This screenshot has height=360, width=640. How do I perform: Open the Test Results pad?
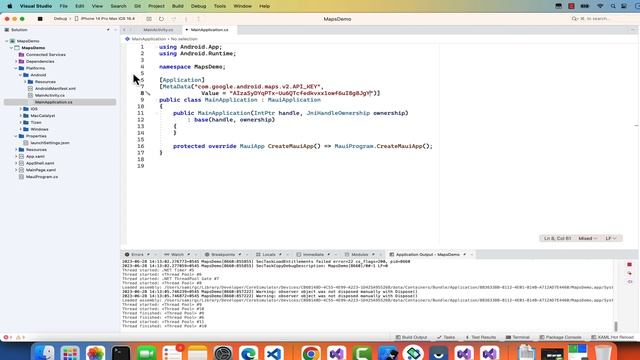481,338
